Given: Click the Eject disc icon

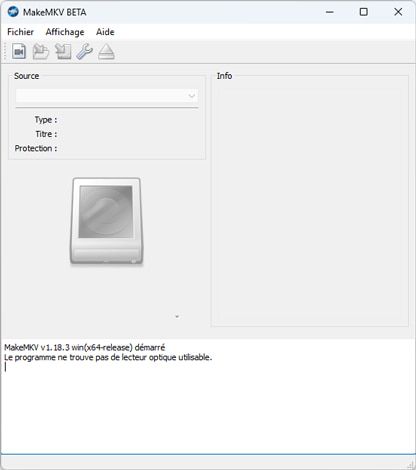Looking at the screenshot, I should pos(106,52).
